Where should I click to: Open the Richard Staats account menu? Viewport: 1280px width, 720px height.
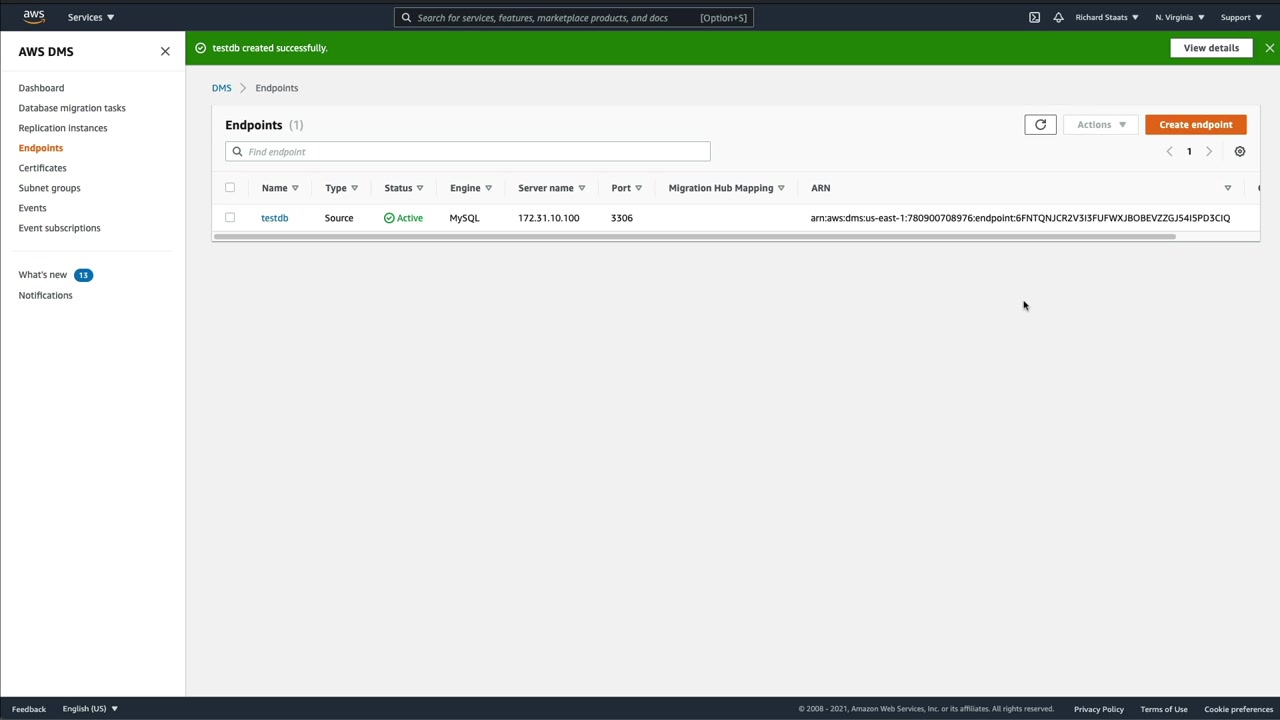(x=1106, y=17)
